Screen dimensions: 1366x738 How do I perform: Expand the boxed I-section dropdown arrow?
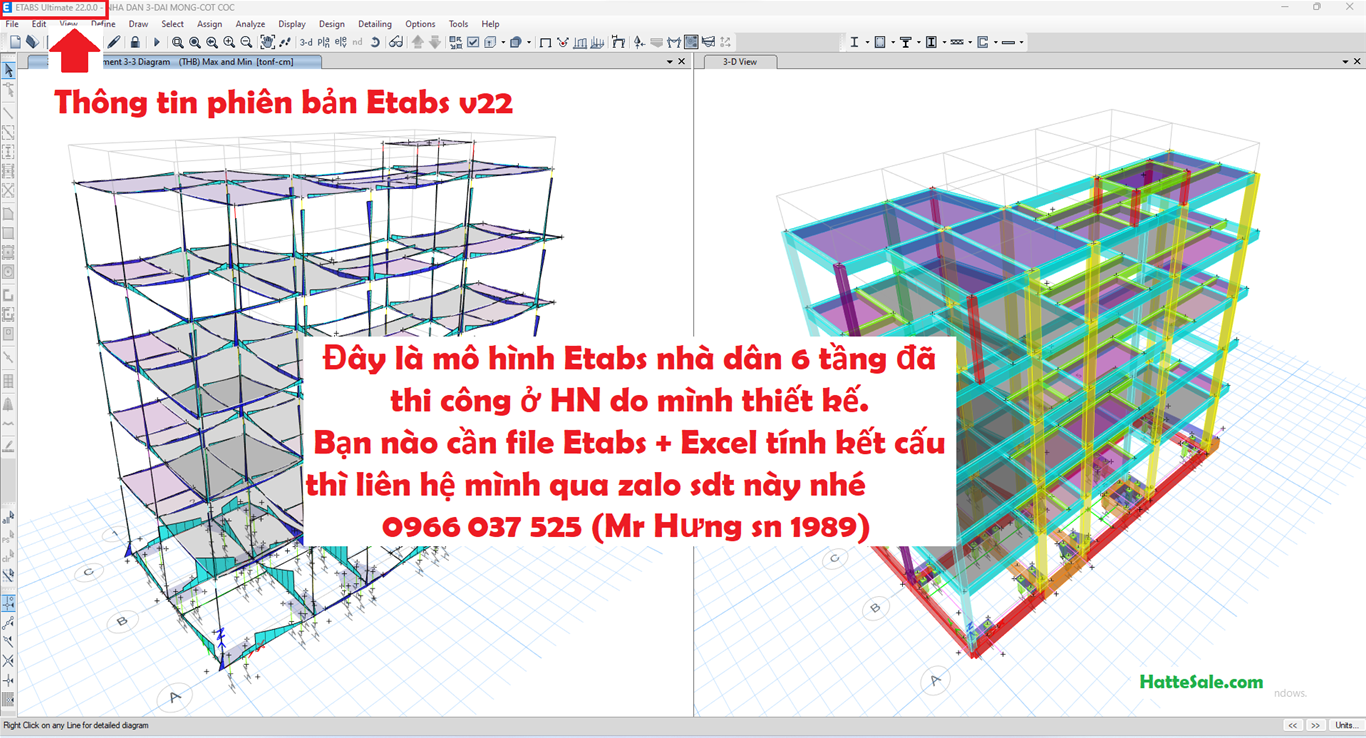coord(944,42)
